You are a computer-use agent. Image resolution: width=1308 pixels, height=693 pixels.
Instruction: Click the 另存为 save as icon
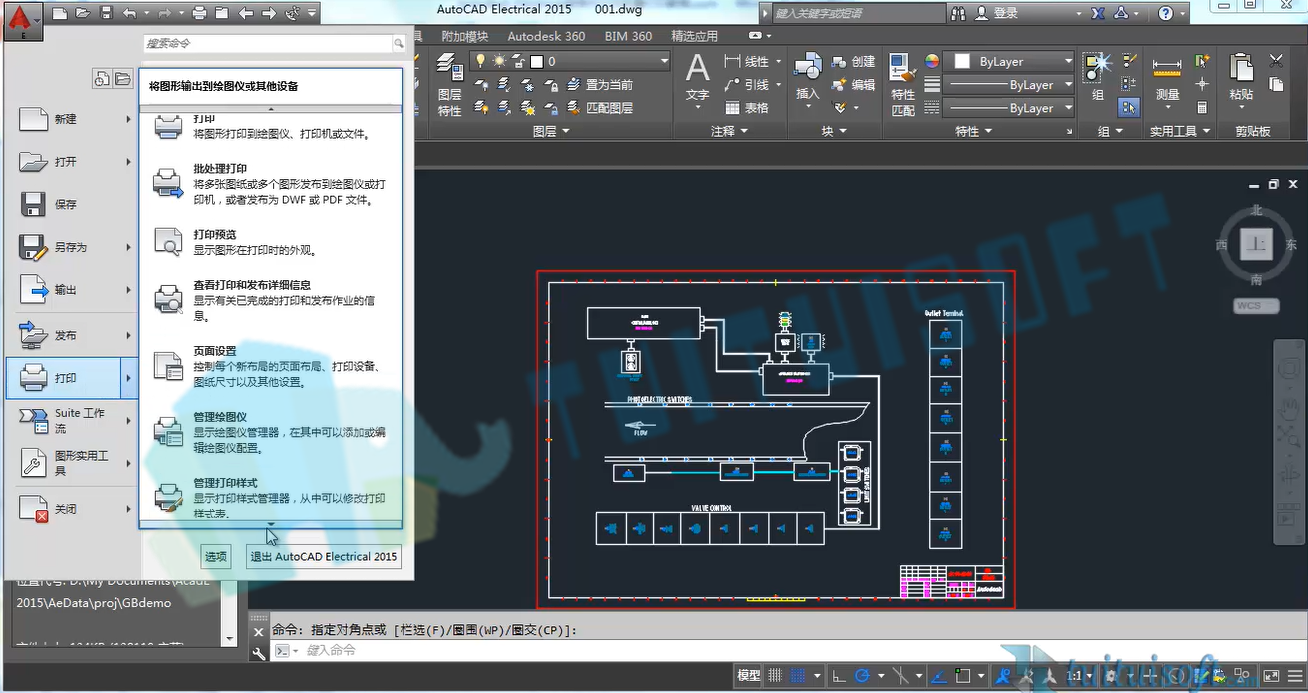coord(33,247)
